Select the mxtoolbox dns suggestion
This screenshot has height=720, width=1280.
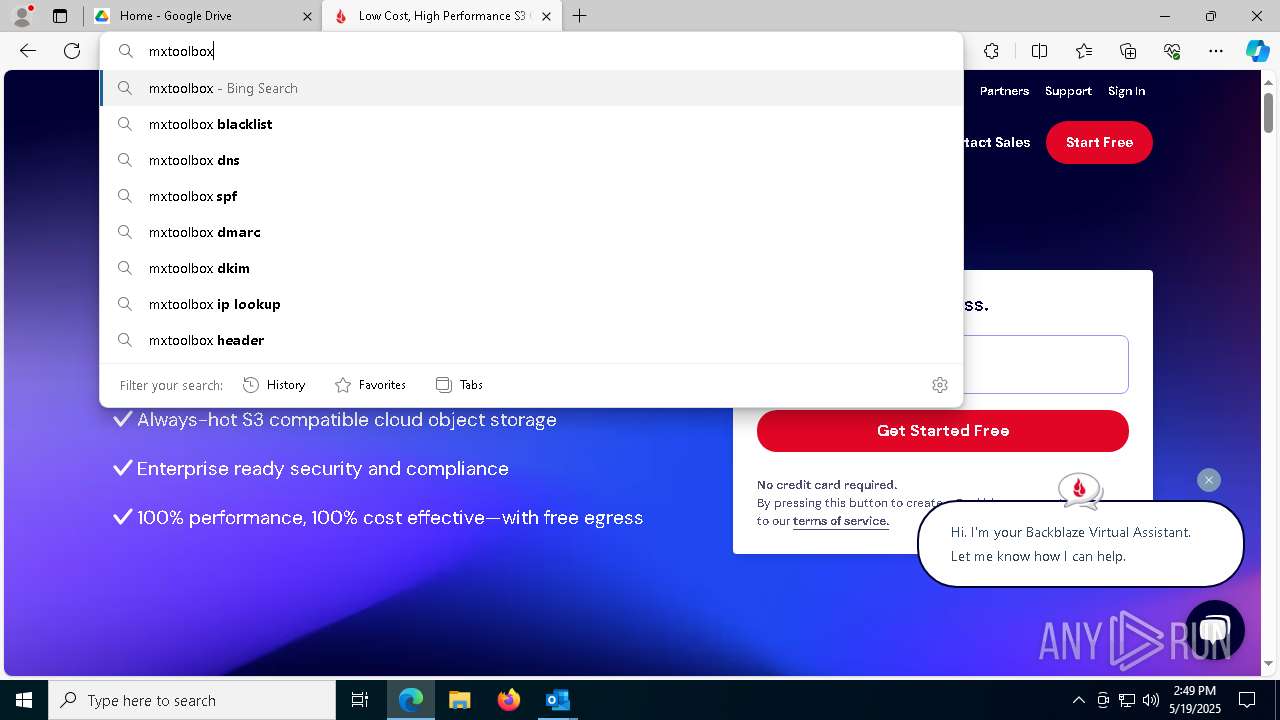point(531,160)
